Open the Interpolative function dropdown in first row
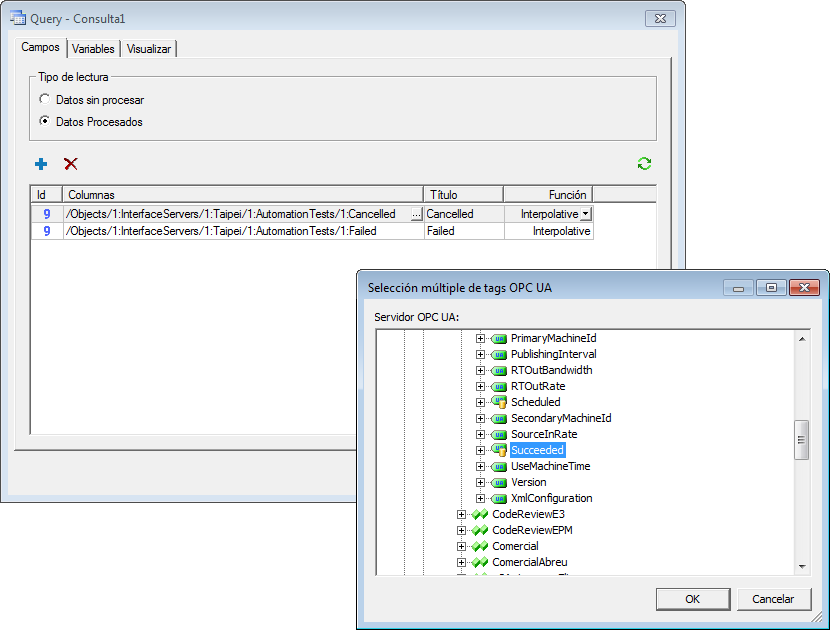The width and height of the screenshot is (830, 630). tap(586, 214)
